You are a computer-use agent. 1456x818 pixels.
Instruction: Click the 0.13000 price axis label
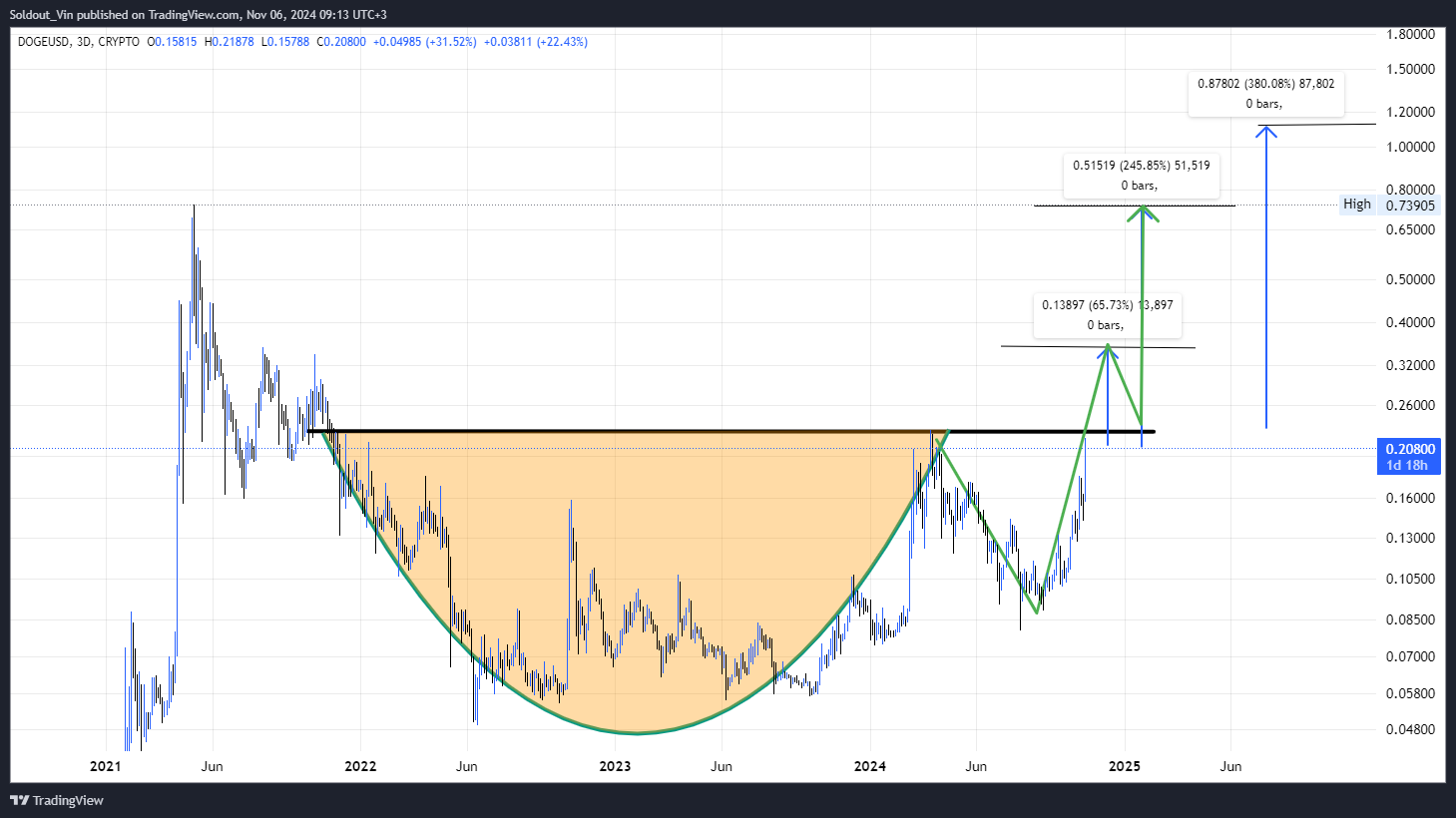click(1410, 538)
